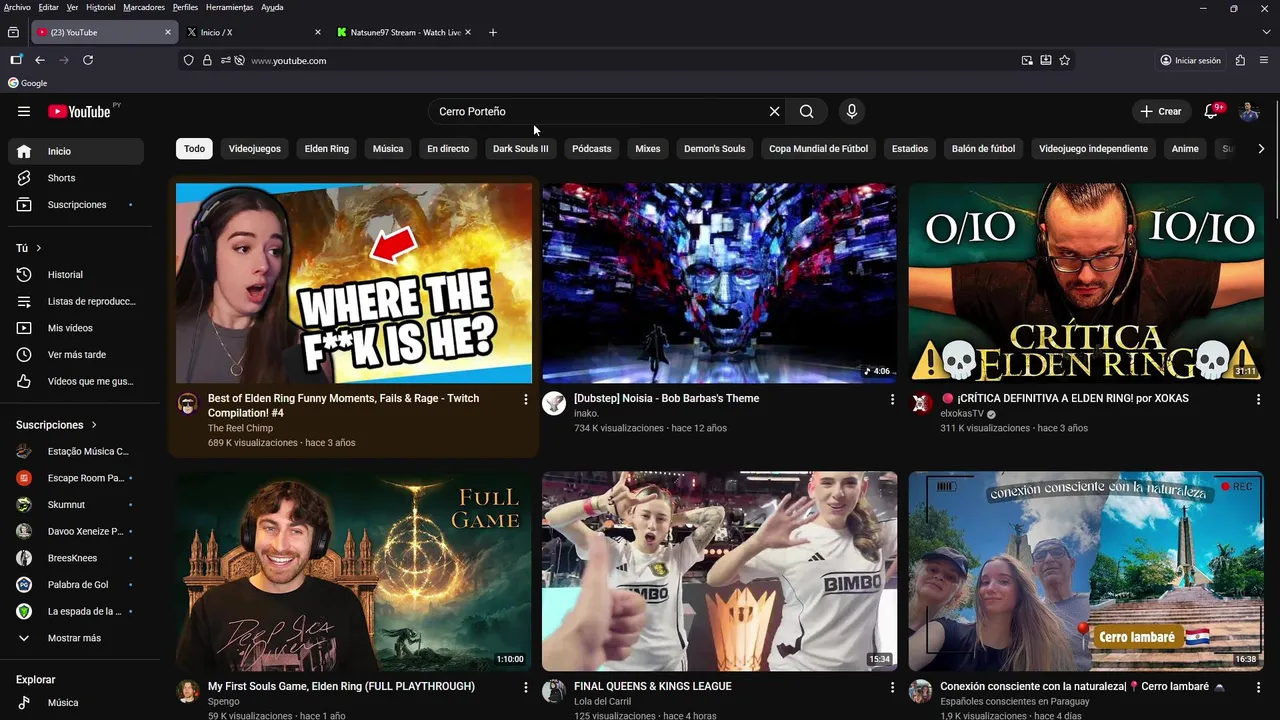
Task: Show more filter chips with right arrow
Action: point(1260,149)
